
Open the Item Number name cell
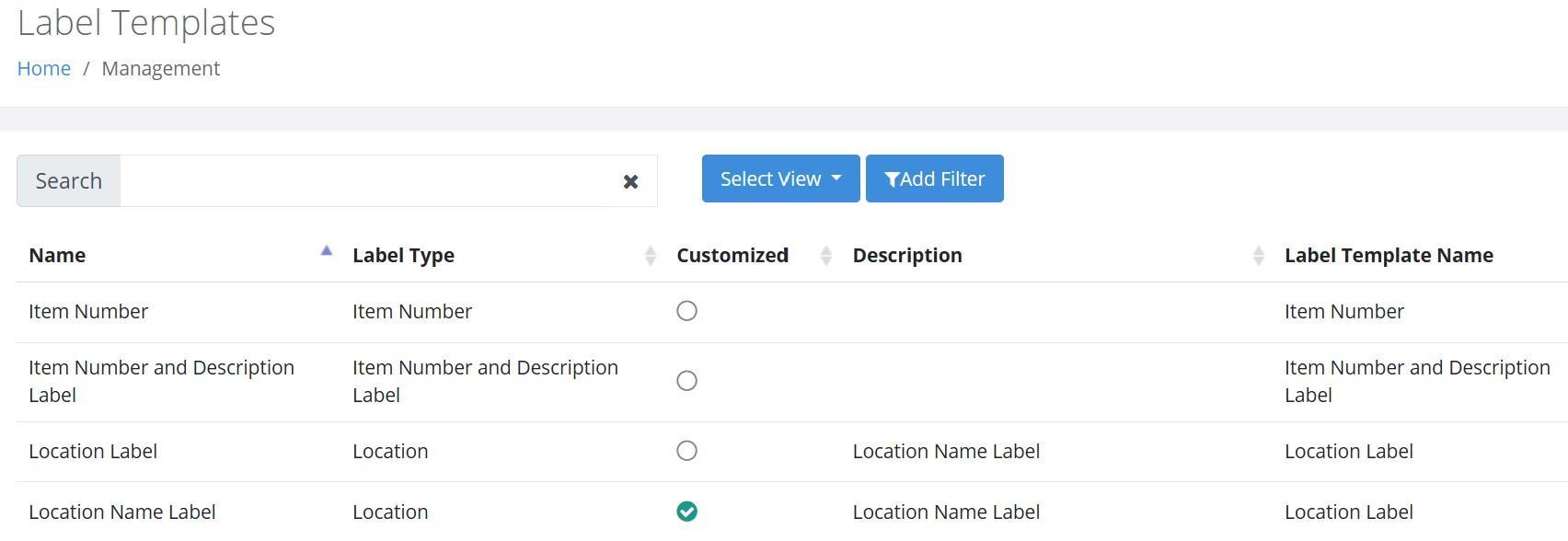(x=88, y=312)
